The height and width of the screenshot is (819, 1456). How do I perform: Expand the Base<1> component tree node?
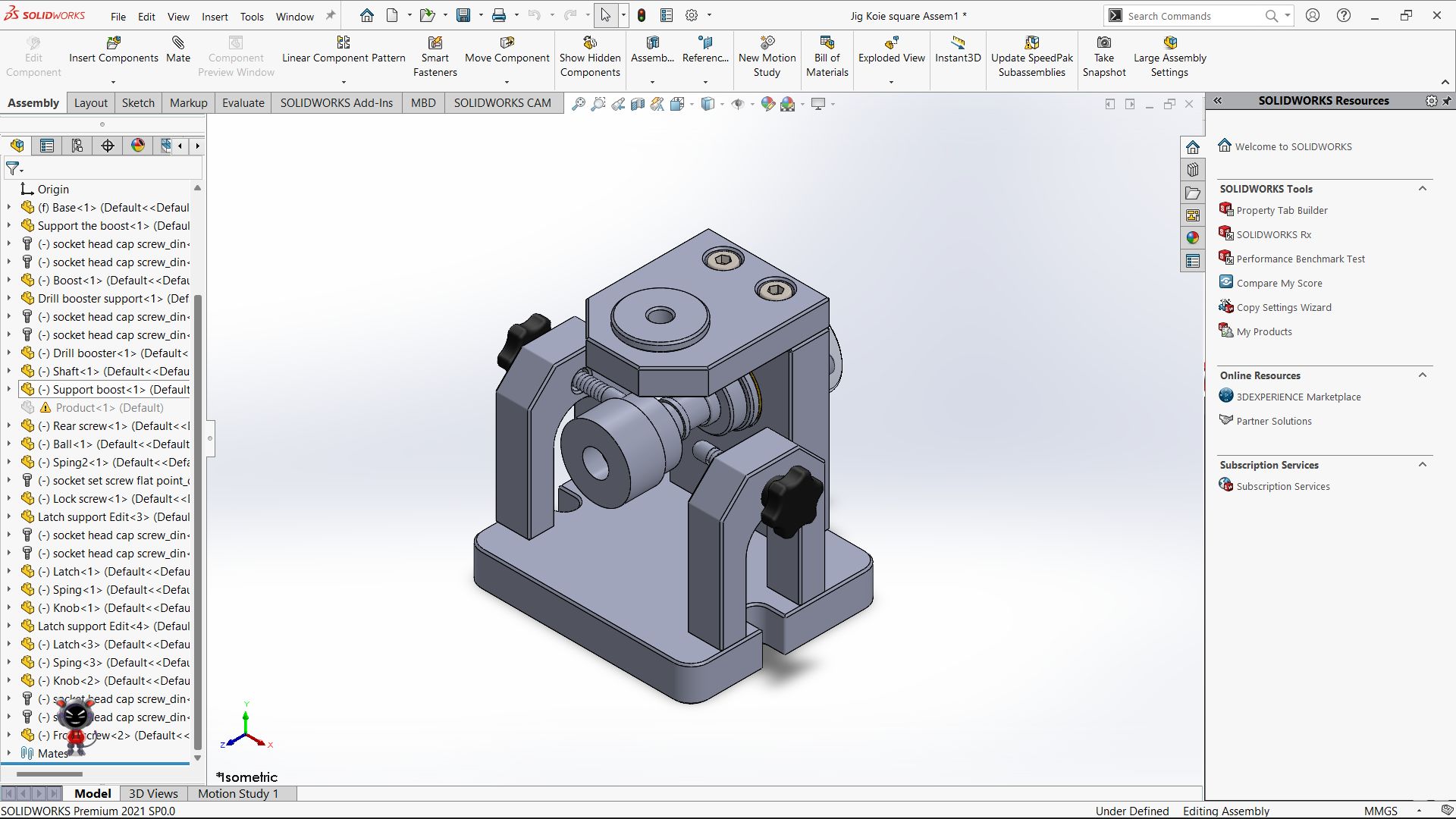[9, 208]
